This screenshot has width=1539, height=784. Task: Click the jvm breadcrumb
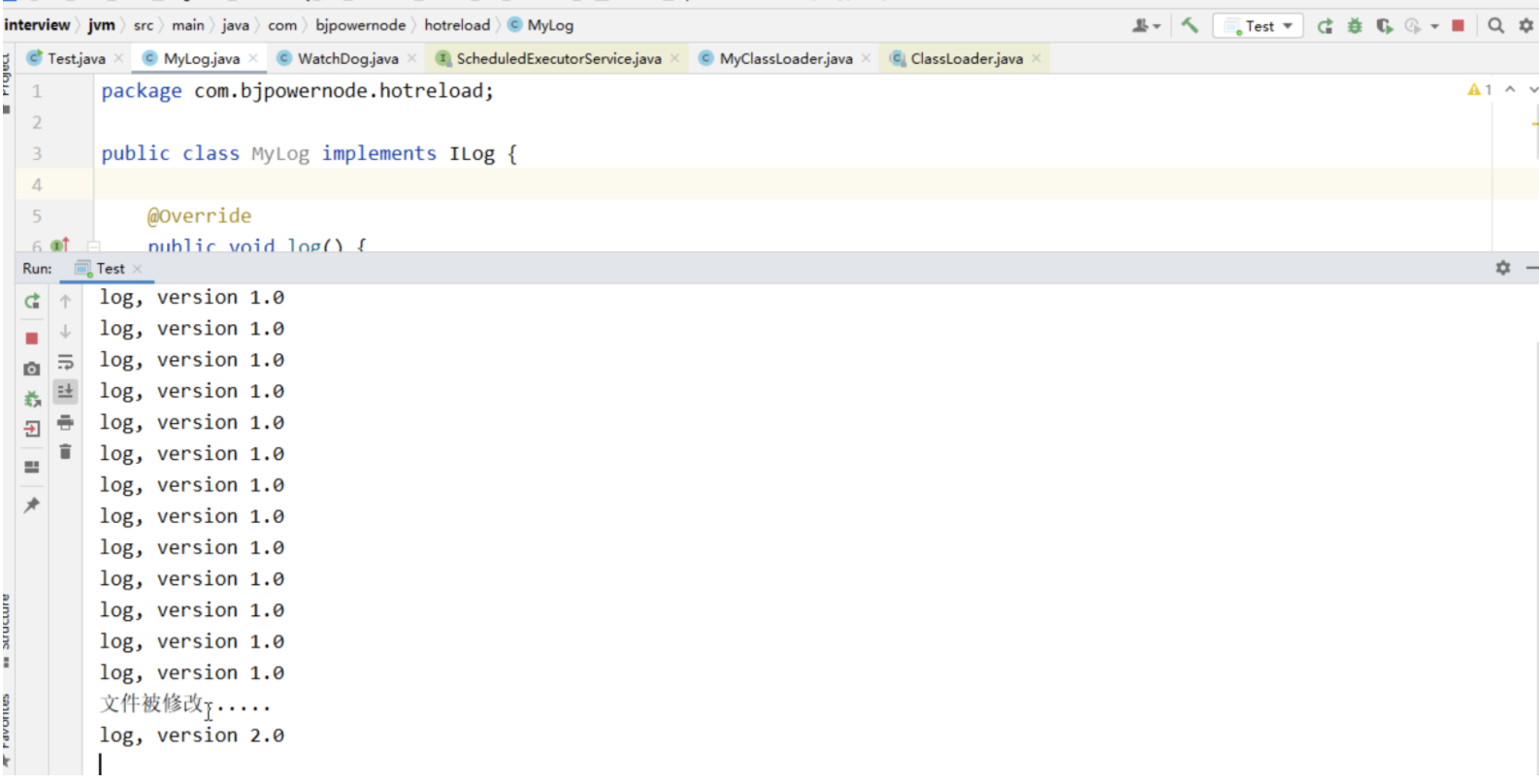102,25
